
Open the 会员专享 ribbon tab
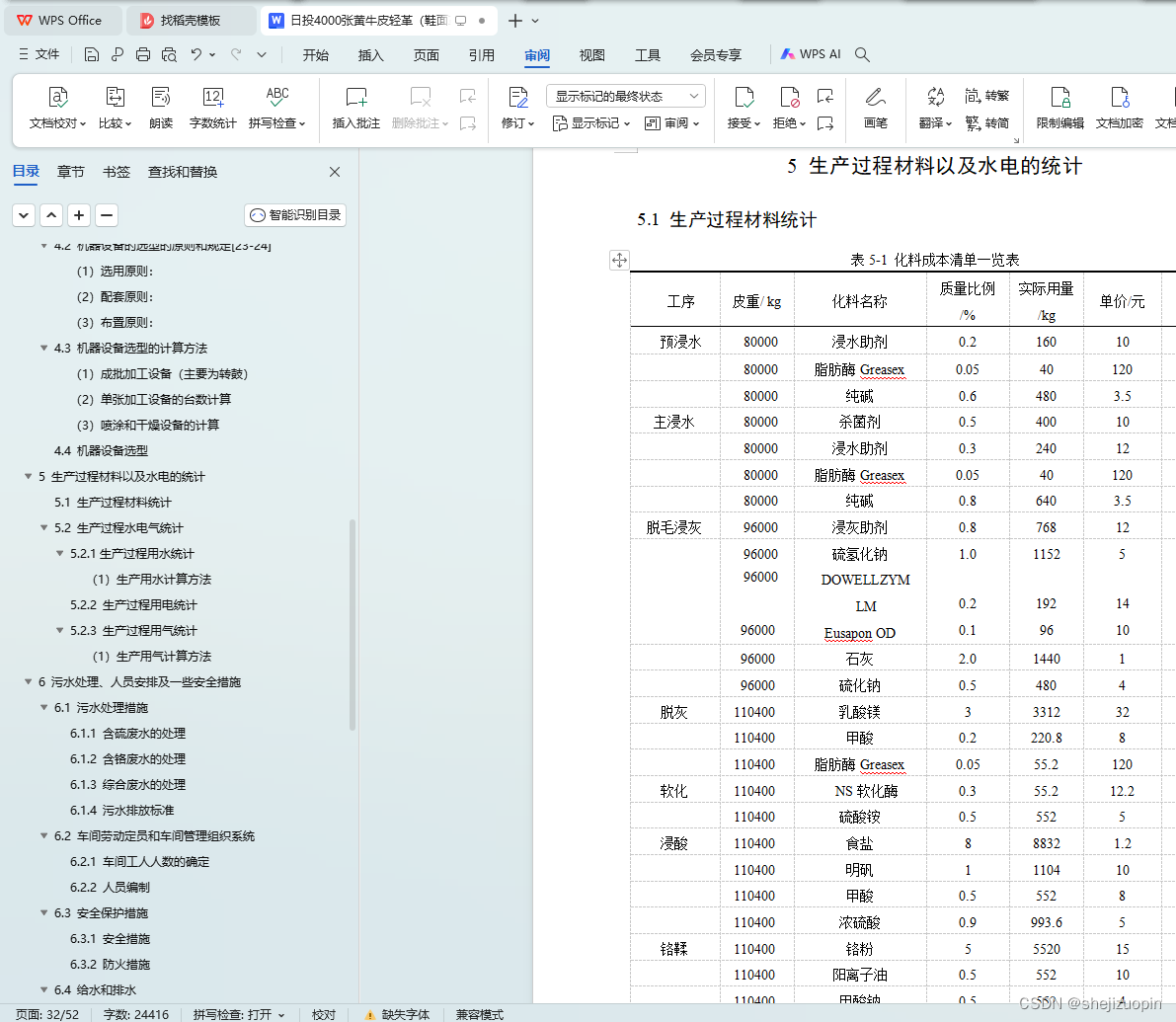[716, 54]
